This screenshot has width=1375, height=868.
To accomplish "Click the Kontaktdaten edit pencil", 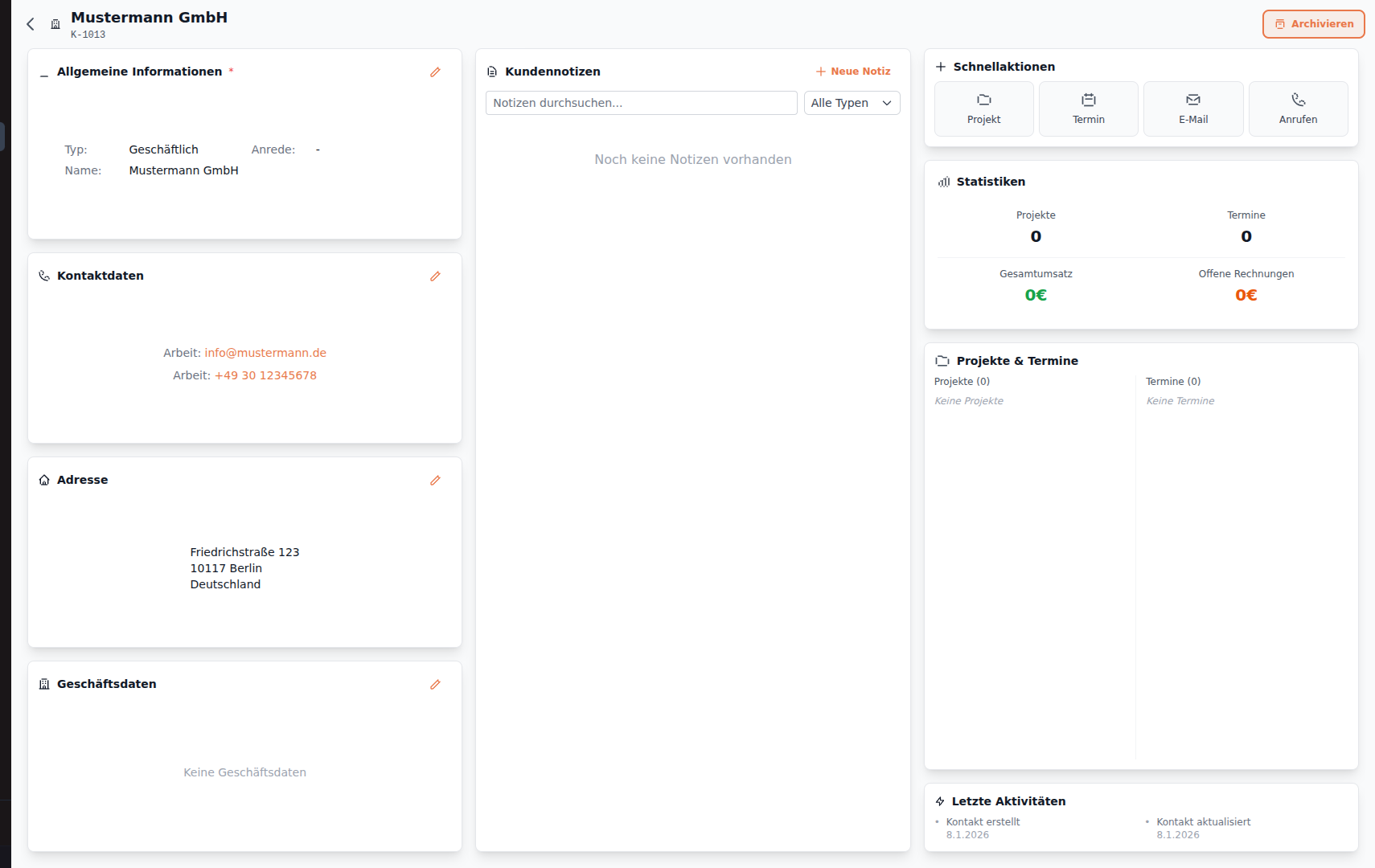I will (x=435, y=276).
